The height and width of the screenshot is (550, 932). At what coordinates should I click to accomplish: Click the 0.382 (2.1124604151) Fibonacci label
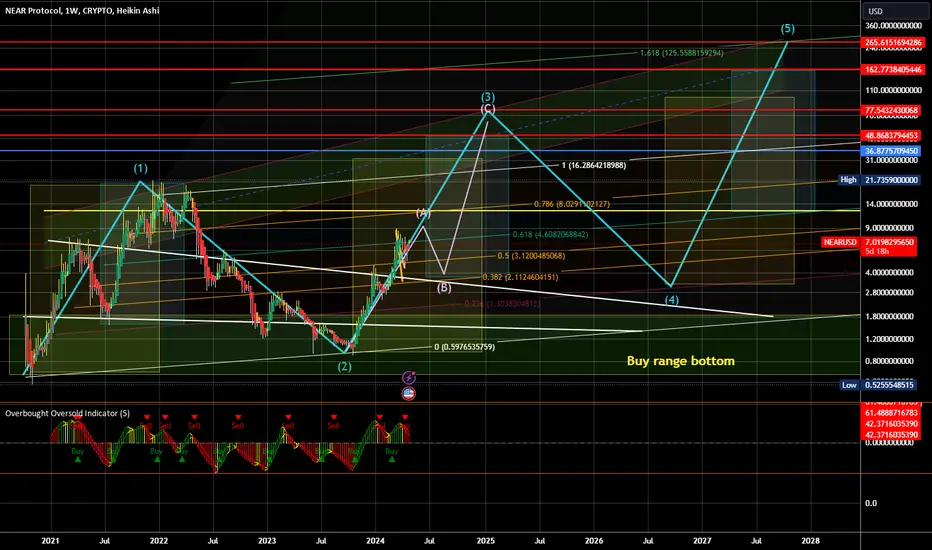point(521,277)
